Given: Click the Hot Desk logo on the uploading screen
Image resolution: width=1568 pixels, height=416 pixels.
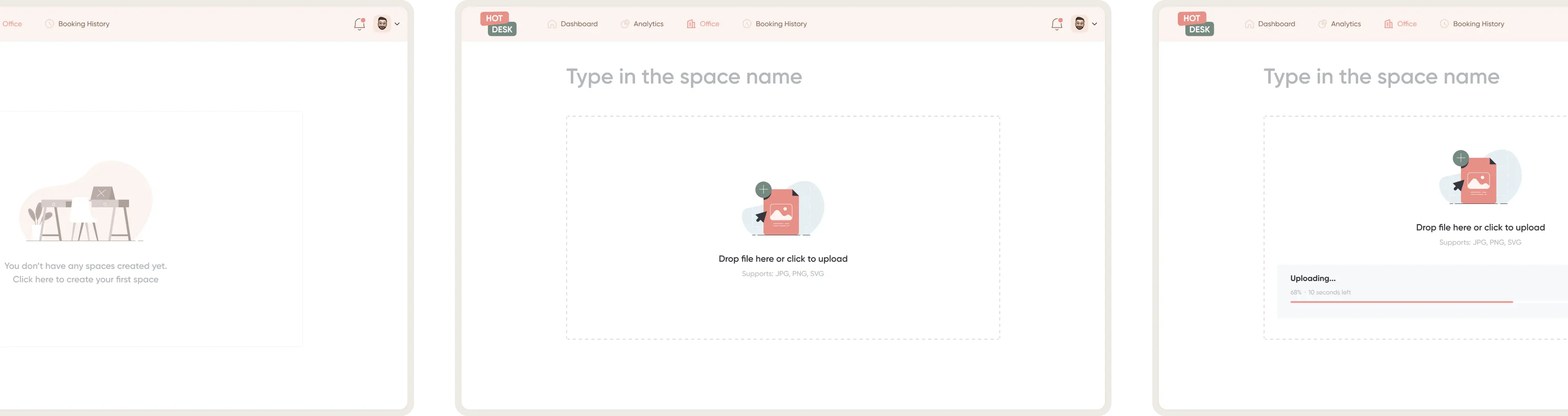Looking at the screenshot, I should [1196, 24].
